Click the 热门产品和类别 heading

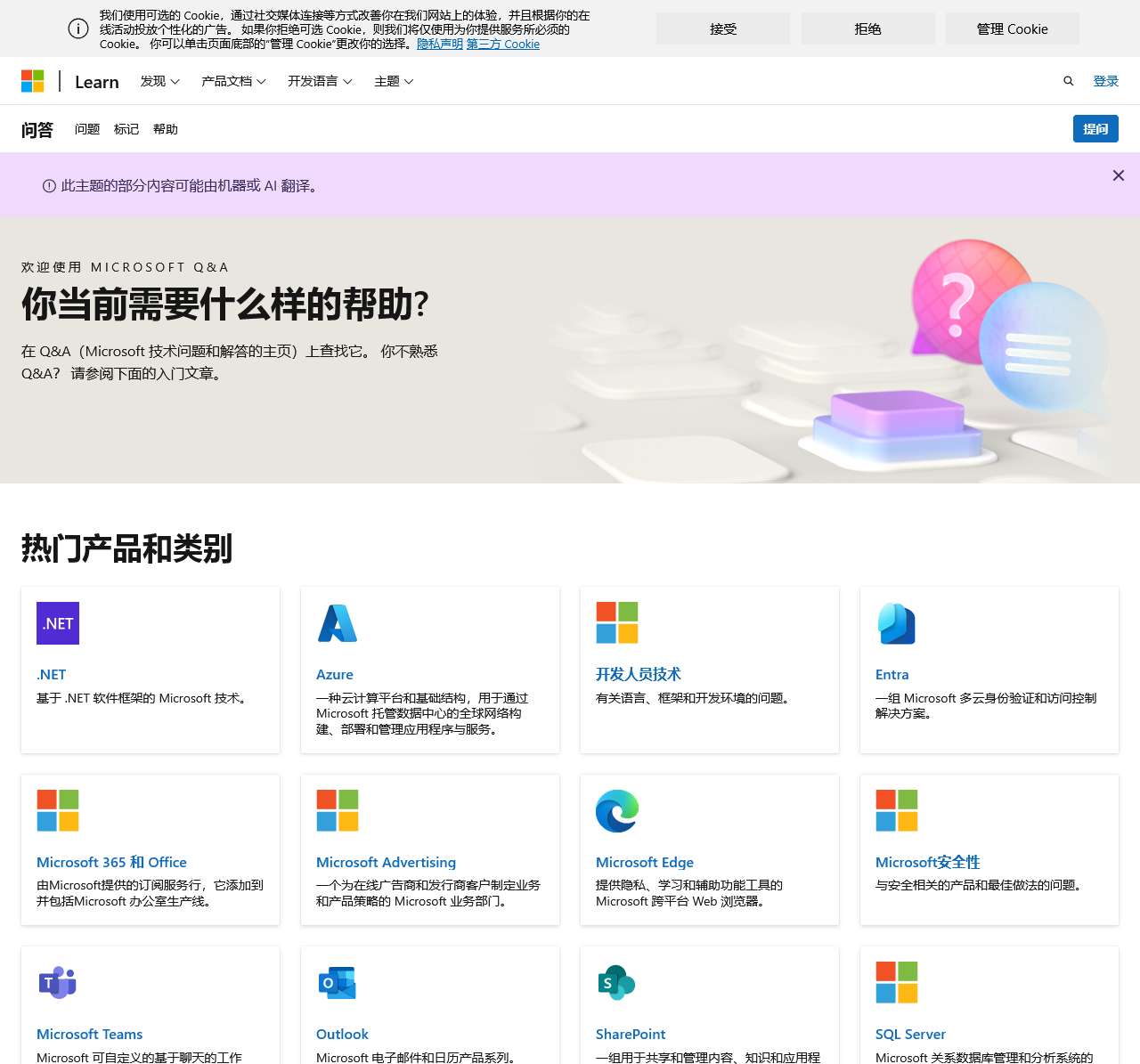[126, 548]
